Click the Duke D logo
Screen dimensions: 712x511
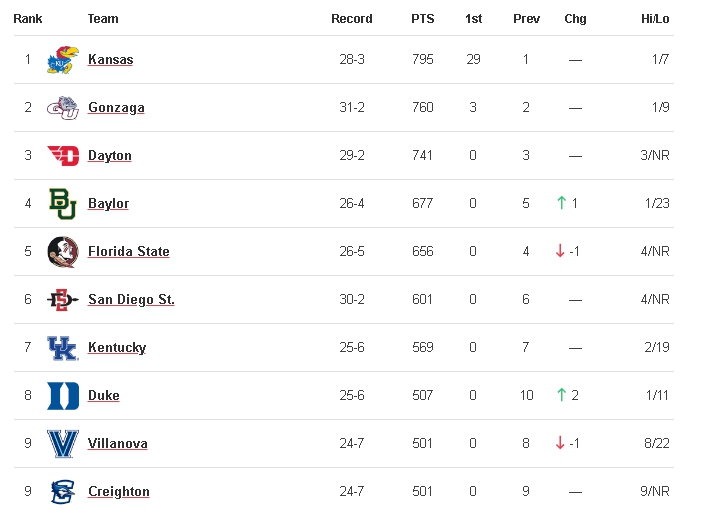tap(63, 396)
